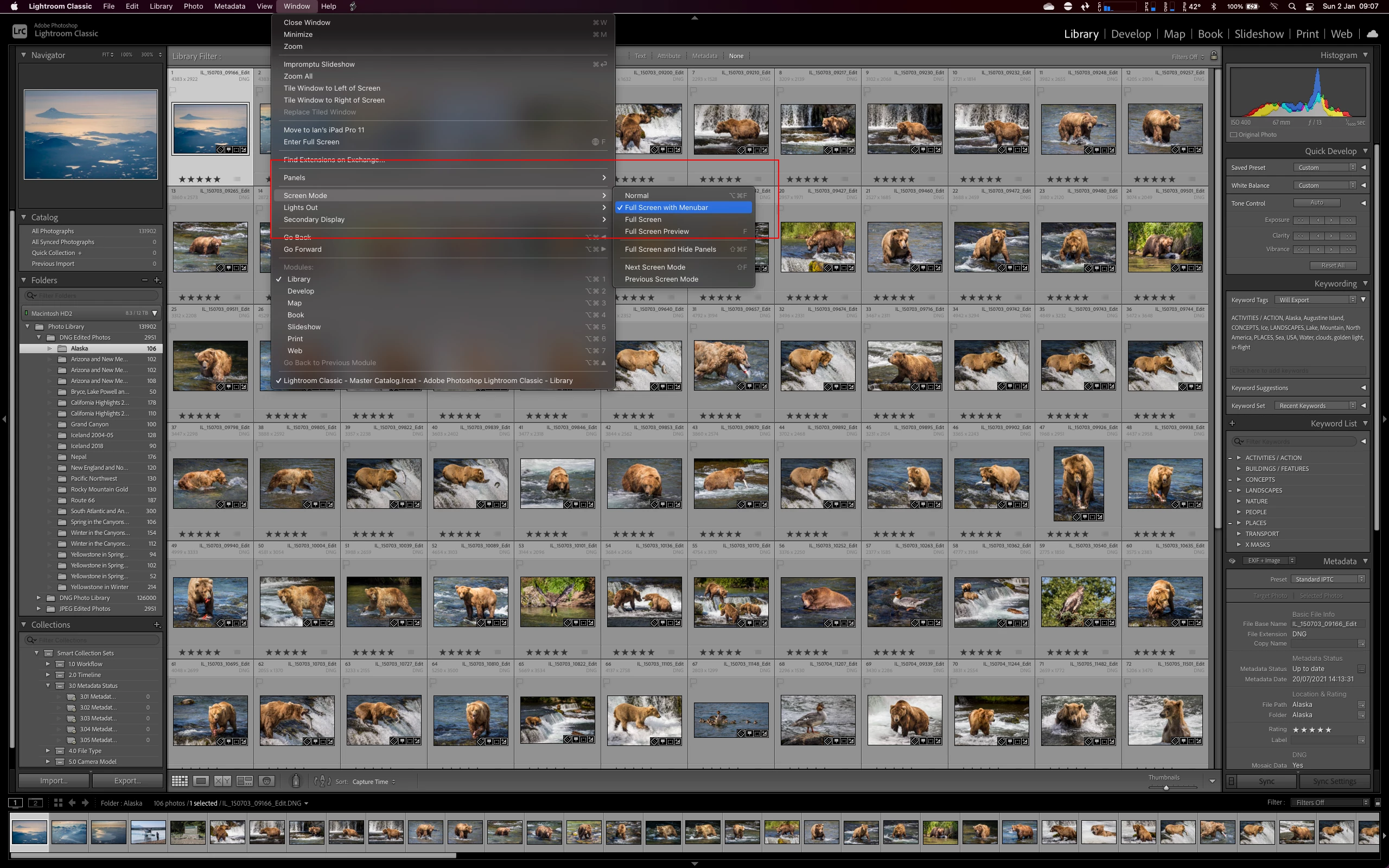1389x868 pixels.
Task: Open the Sort Capture Time dropdown
Action: (x=374, y=781)
